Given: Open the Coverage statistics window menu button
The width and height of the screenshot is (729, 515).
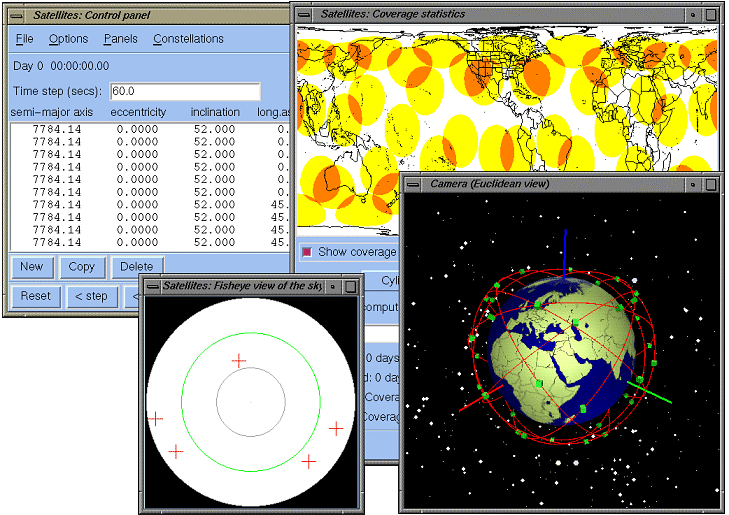Looking at the screenshot, I should [x=304, y=14].
